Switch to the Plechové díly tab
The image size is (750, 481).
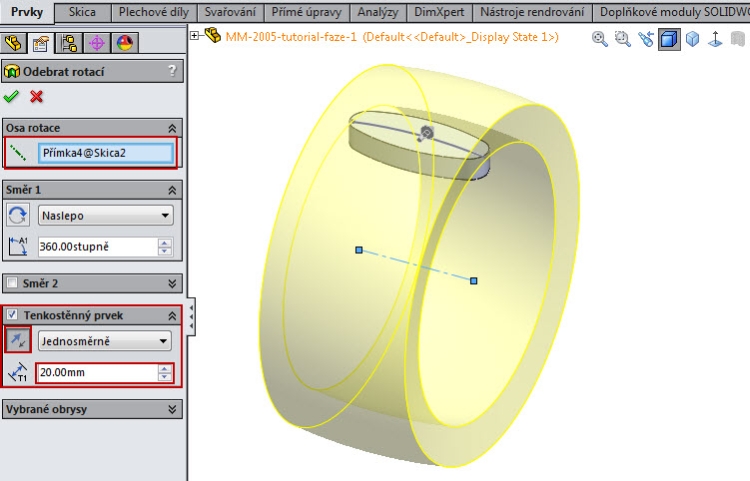tap(154, 12)
